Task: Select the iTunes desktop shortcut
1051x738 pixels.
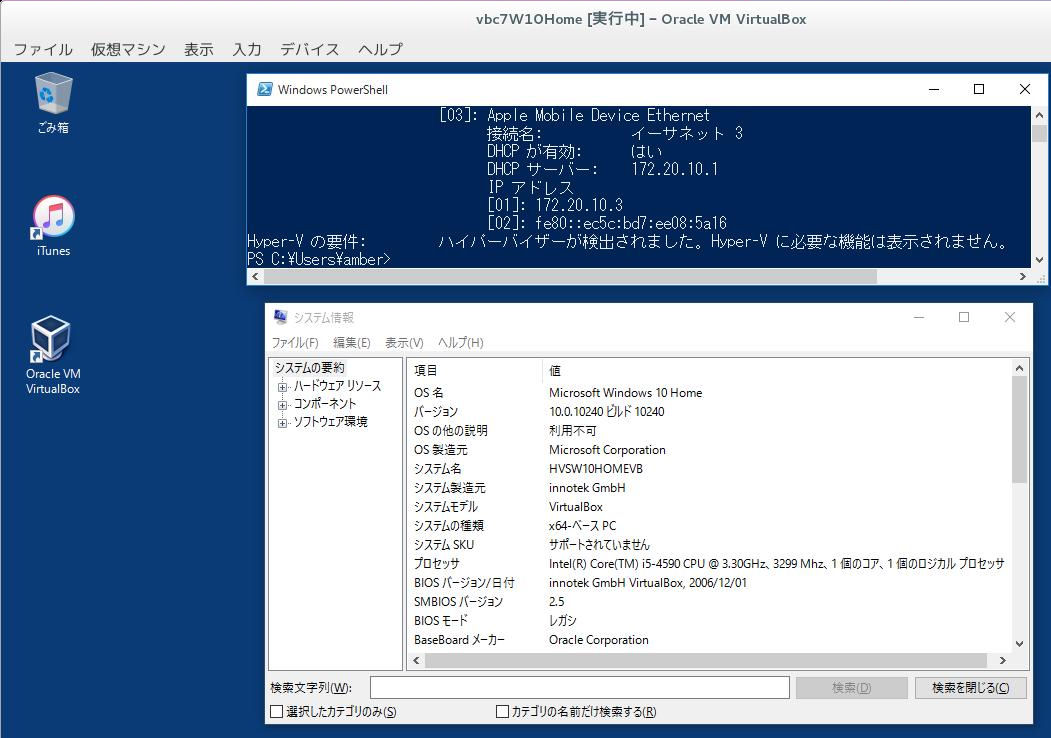Action: [53, 226]
